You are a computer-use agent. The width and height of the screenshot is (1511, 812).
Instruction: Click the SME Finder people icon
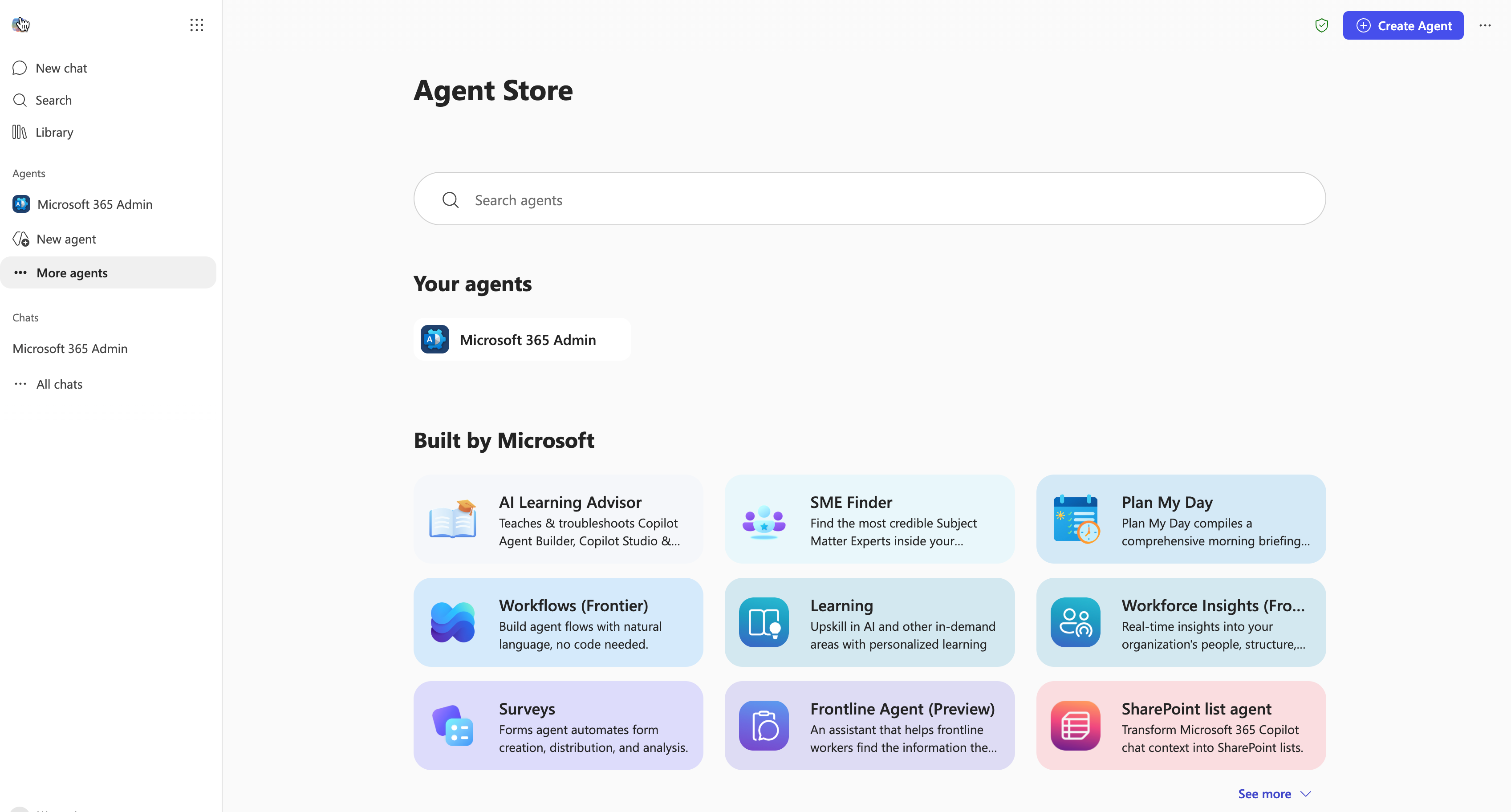click(764, 522)
